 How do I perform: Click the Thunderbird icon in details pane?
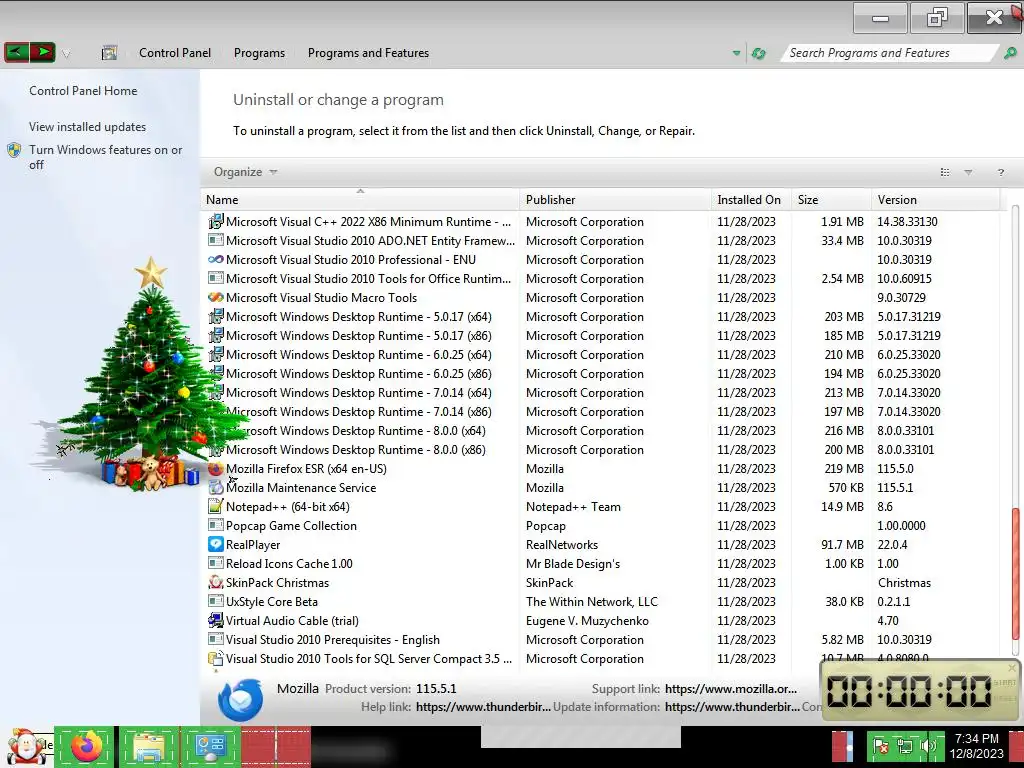(240, 699)
